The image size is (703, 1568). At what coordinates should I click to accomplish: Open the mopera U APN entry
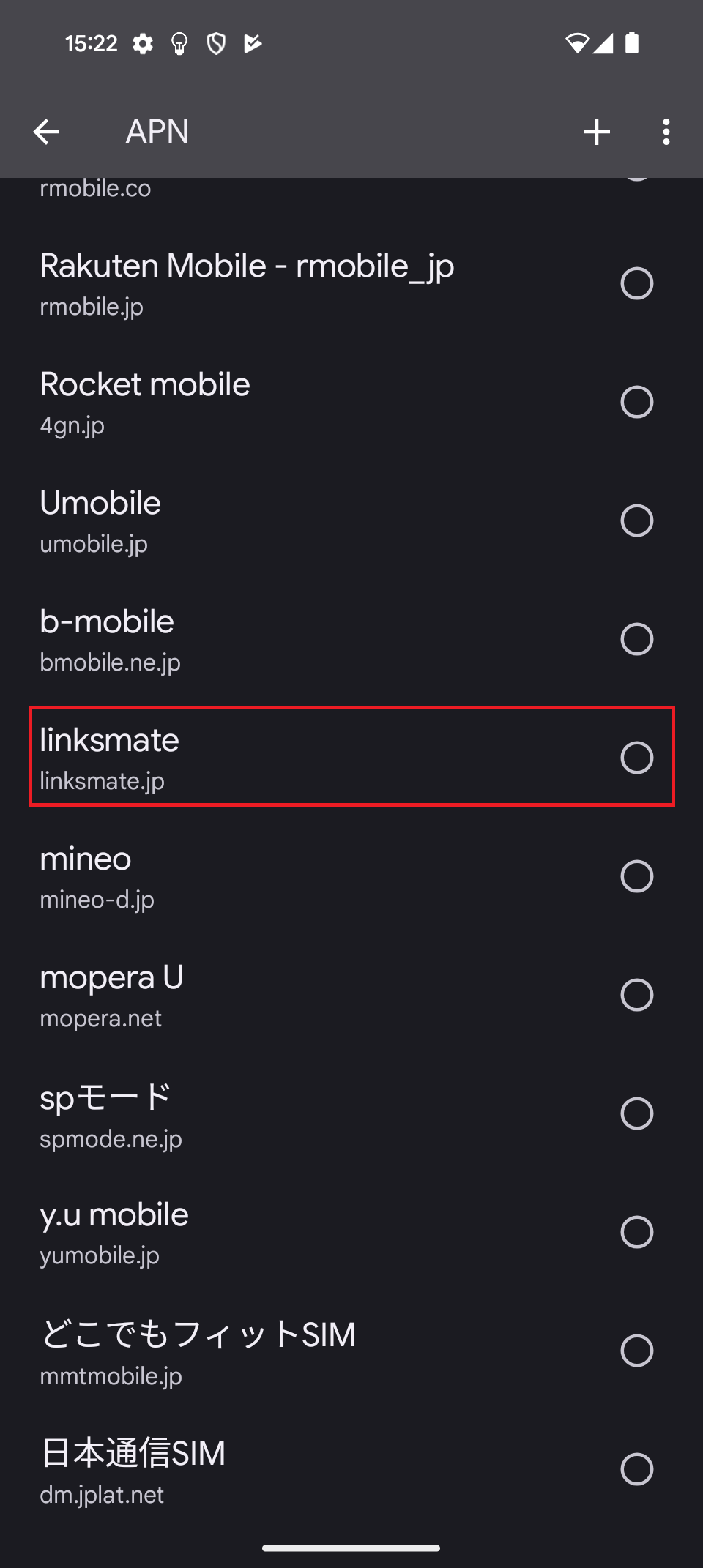pyautogui.click(x=220, y=994)
